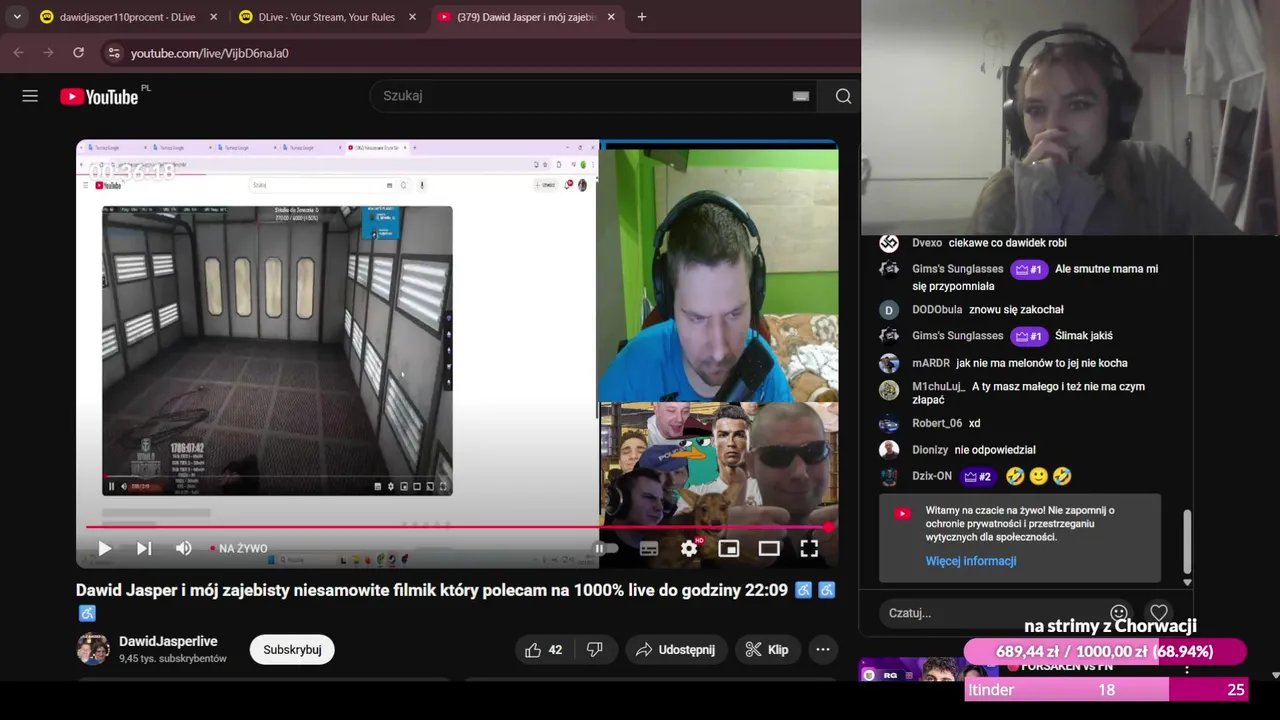Turn on subtitles in the player
Image resolution: width=1280 pixels, height=720 pixels.
point(649,548)
